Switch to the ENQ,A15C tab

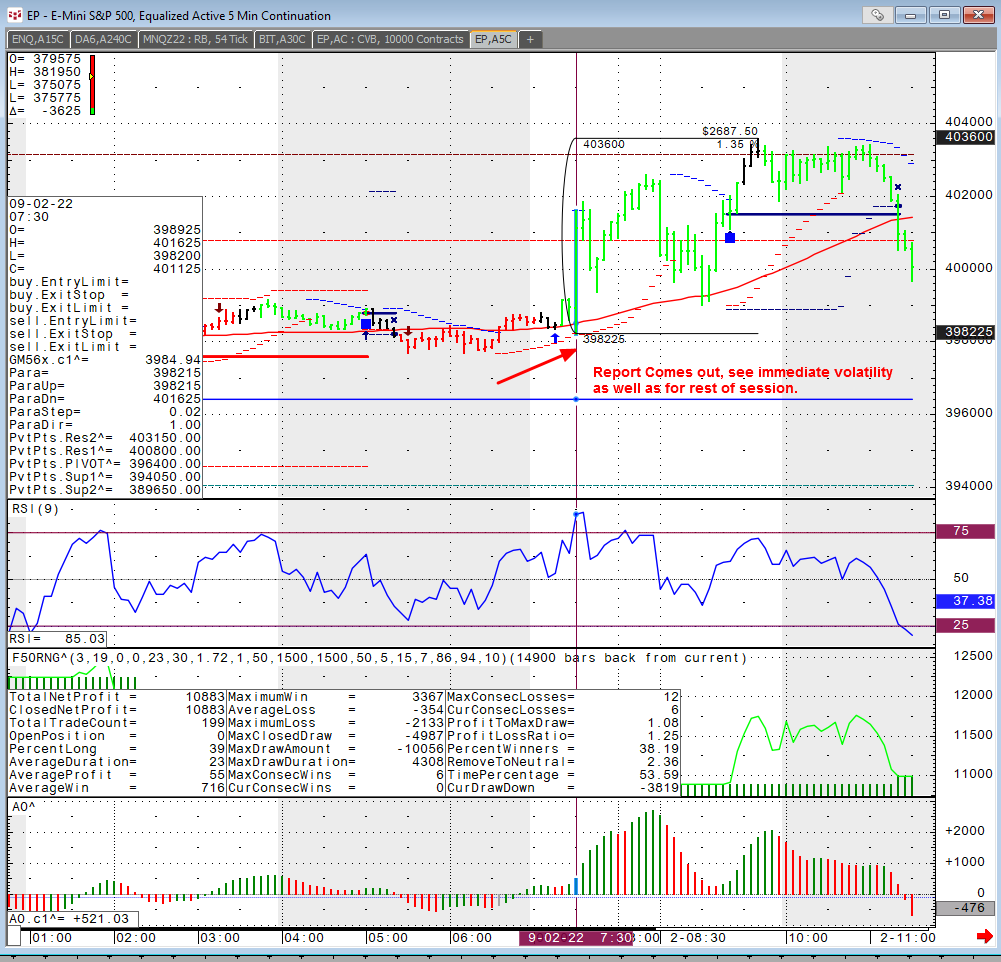[39, 39]
